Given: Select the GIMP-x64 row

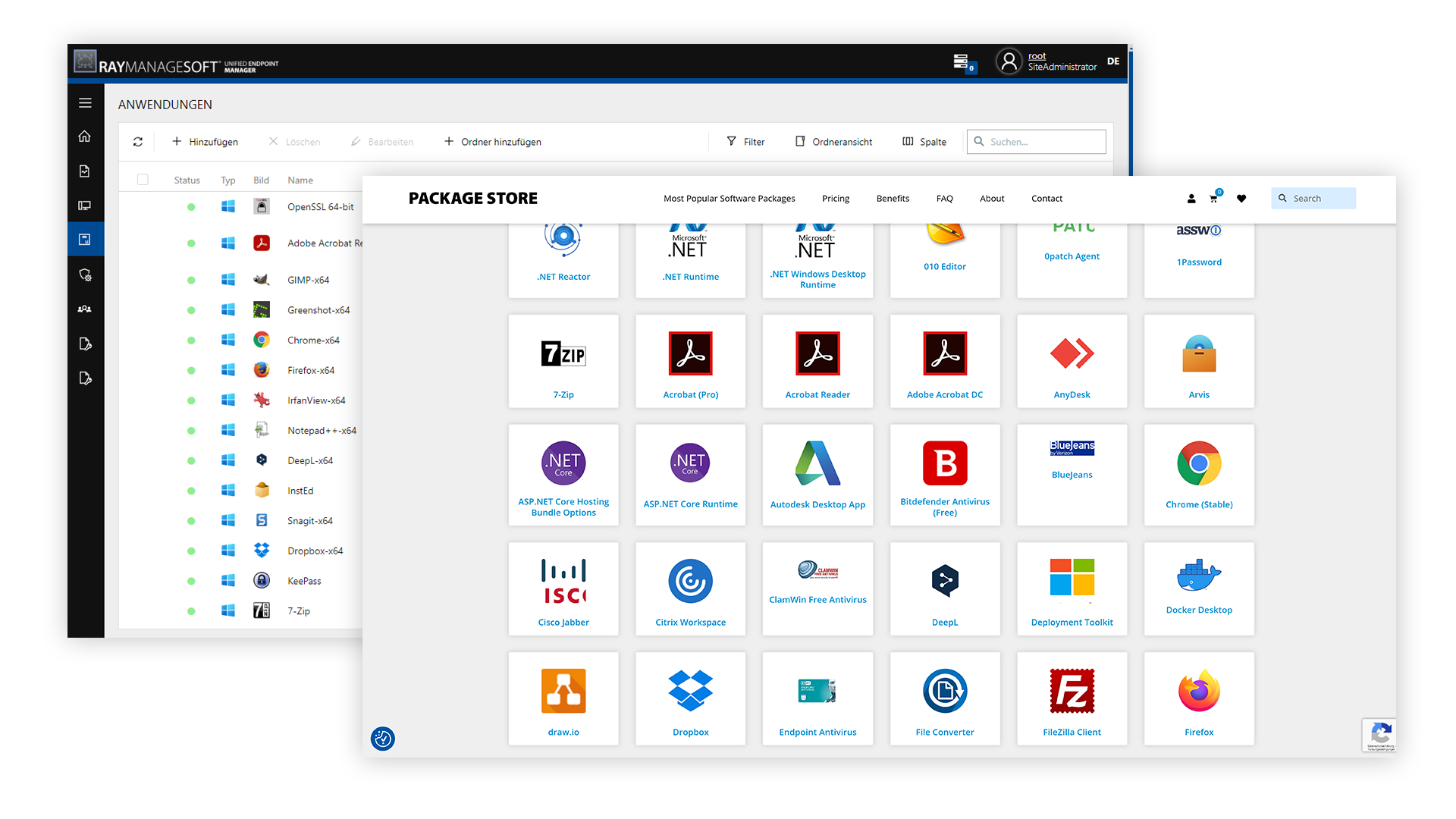Looking at the screenshot, I should pyautogui.click(x=240, y=280).
